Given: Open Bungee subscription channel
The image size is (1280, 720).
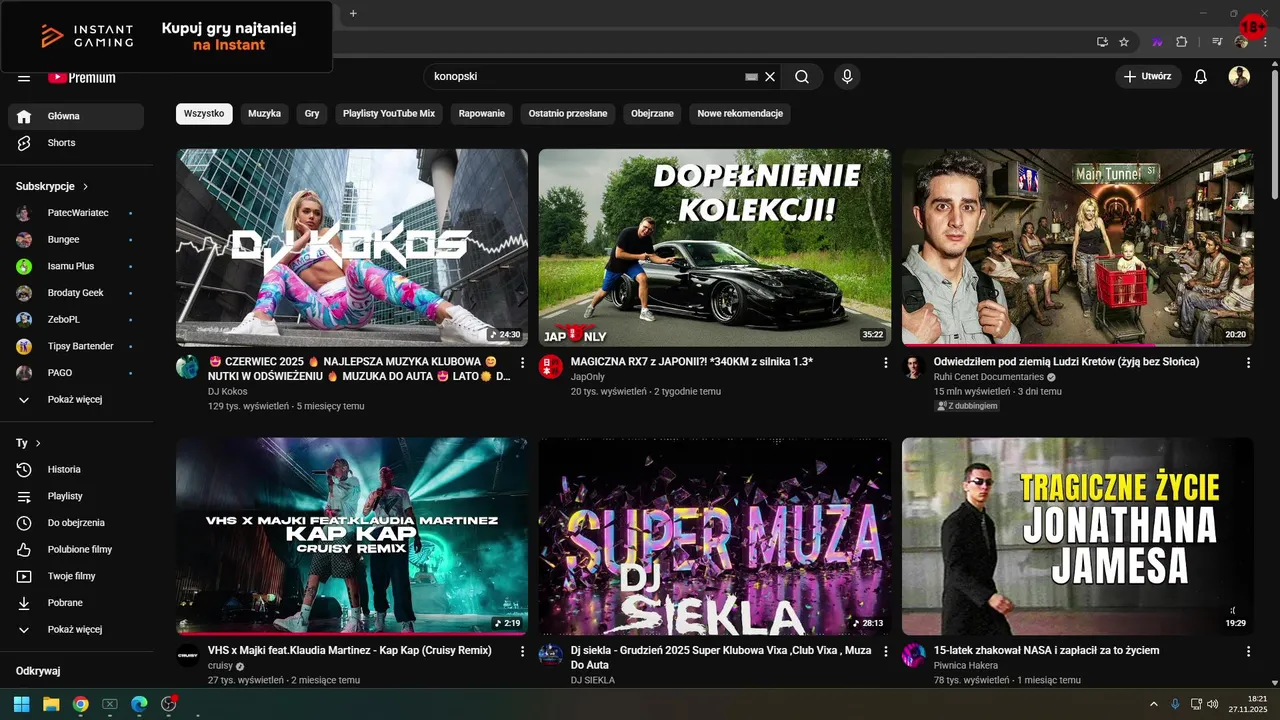Looking at the screenshot, I should (x=76, y=240).
